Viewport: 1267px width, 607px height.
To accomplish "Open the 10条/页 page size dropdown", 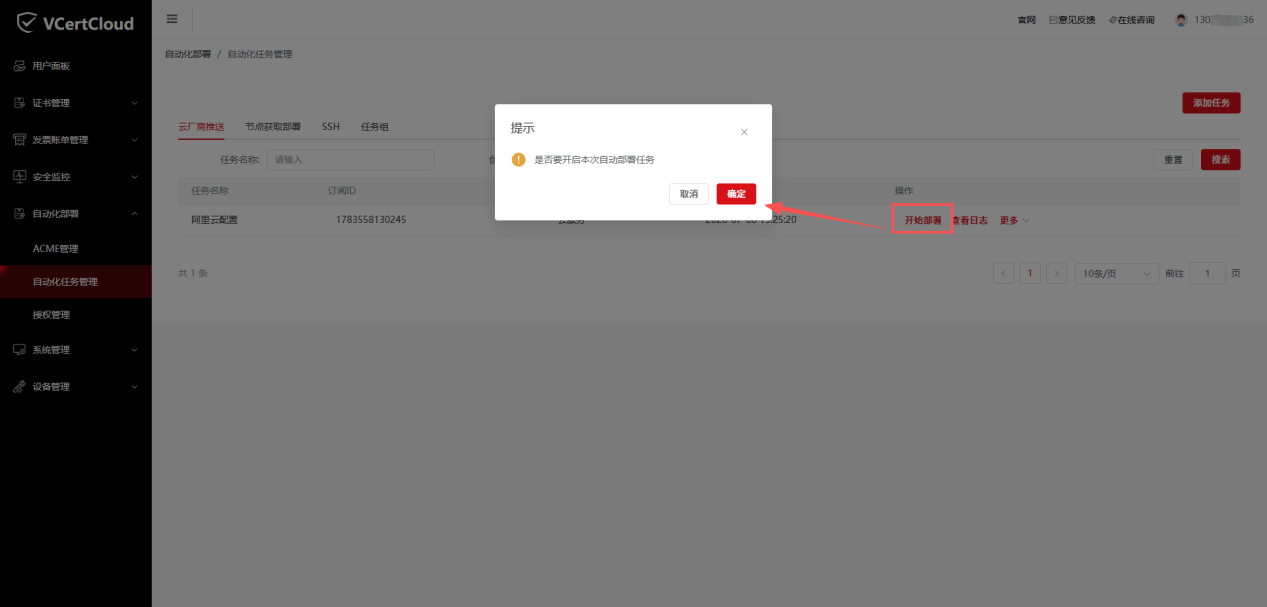I will click(1116, 273).
